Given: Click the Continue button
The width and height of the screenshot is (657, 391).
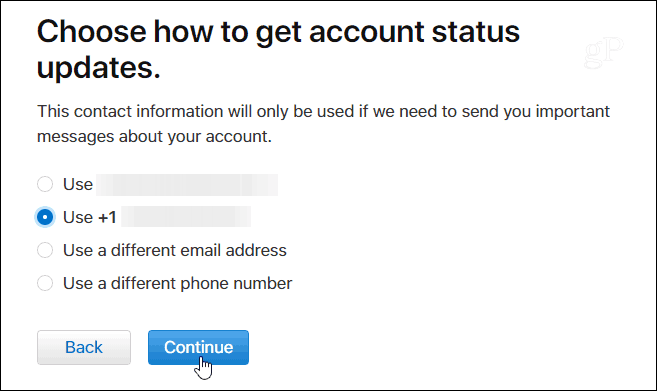Looking at the screenshot, I should pos(198,347).
